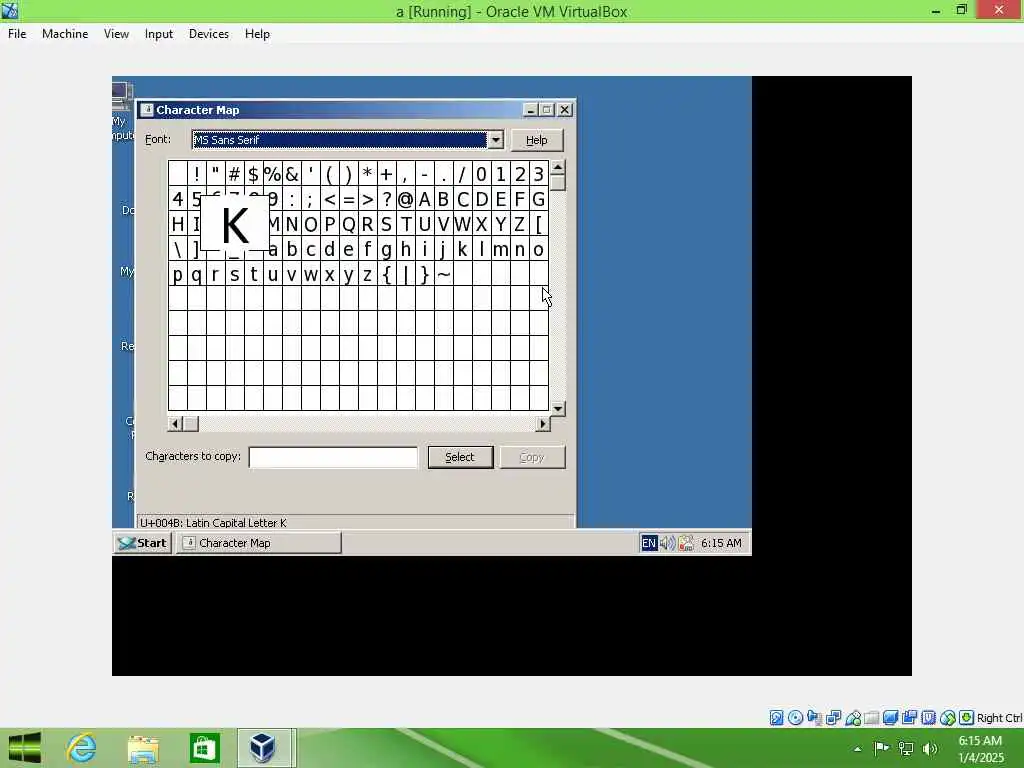Click Character Map taskbar button in guest
Viewport: 1024px width, 768px height.
pyautogui.click(x=259, y=543)
